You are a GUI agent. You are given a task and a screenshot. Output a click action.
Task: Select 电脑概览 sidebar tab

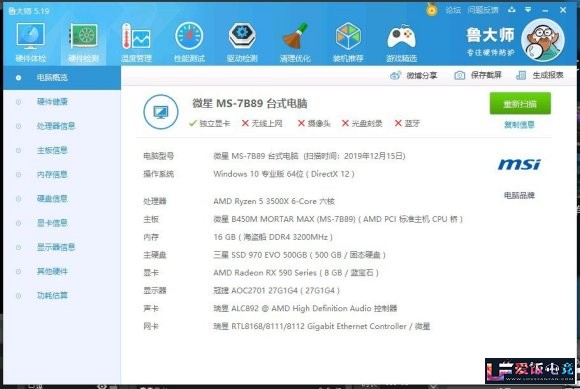coord(62,78)
